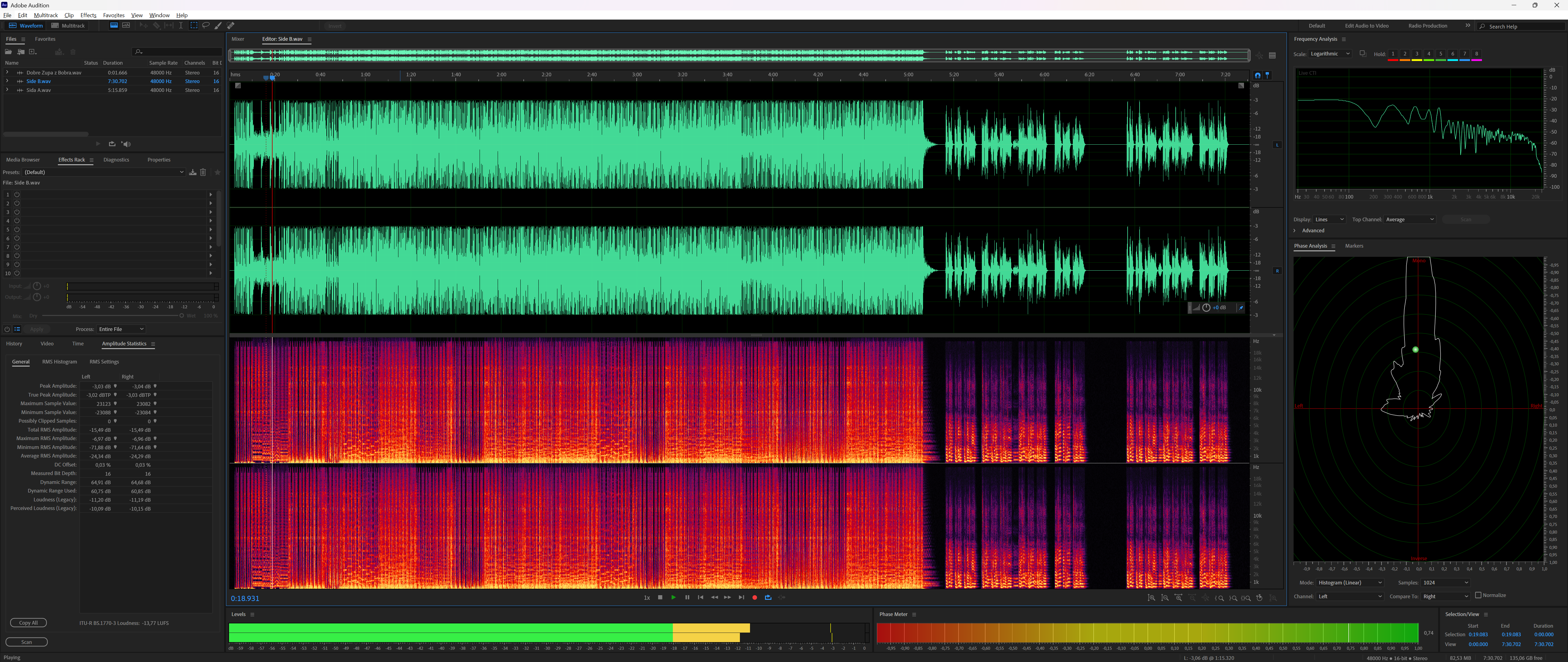Stop playback with the Stop button
The height and width of the screenshot is (662, 1568).
(x=660, y=597)
